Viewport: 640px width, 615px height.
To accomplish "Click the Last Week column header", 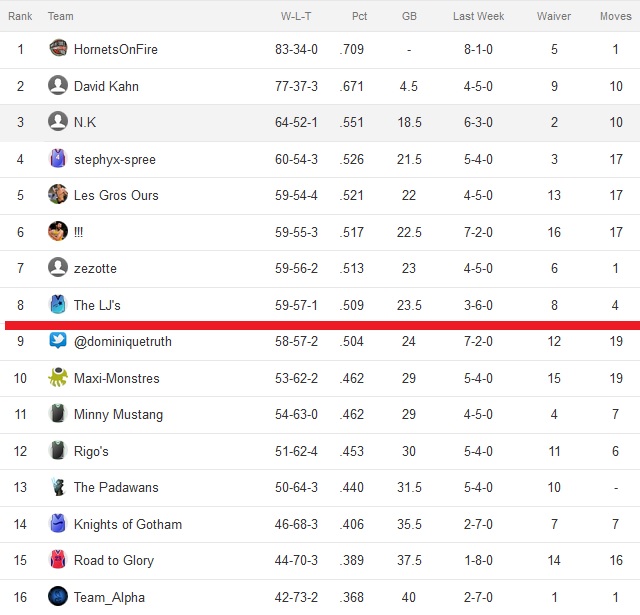I will coord(478,16).
